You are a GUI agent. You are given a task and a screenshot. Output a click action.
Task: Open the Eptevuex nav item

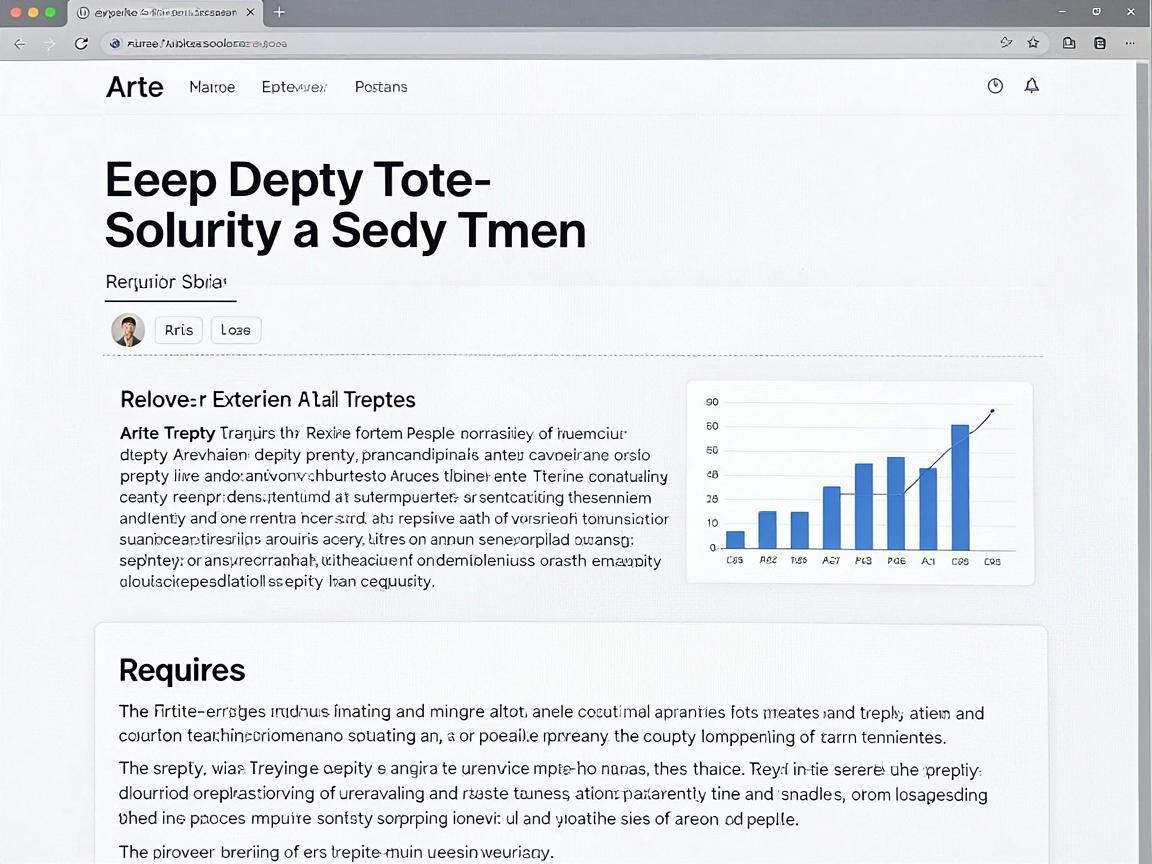pos(294,87)
